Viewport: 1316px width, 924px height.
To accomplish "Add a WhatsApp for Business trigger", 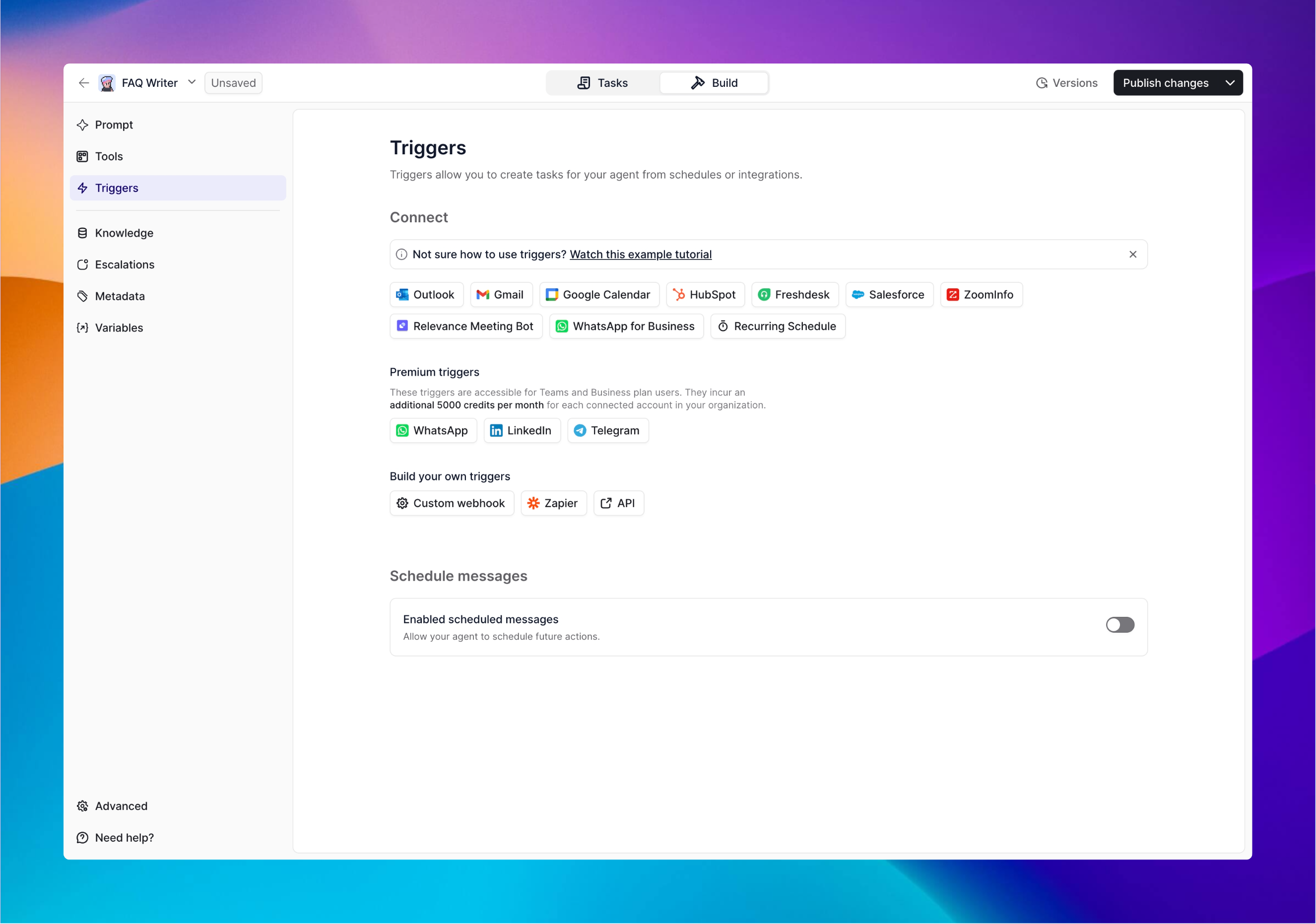I will click(626, 326).
